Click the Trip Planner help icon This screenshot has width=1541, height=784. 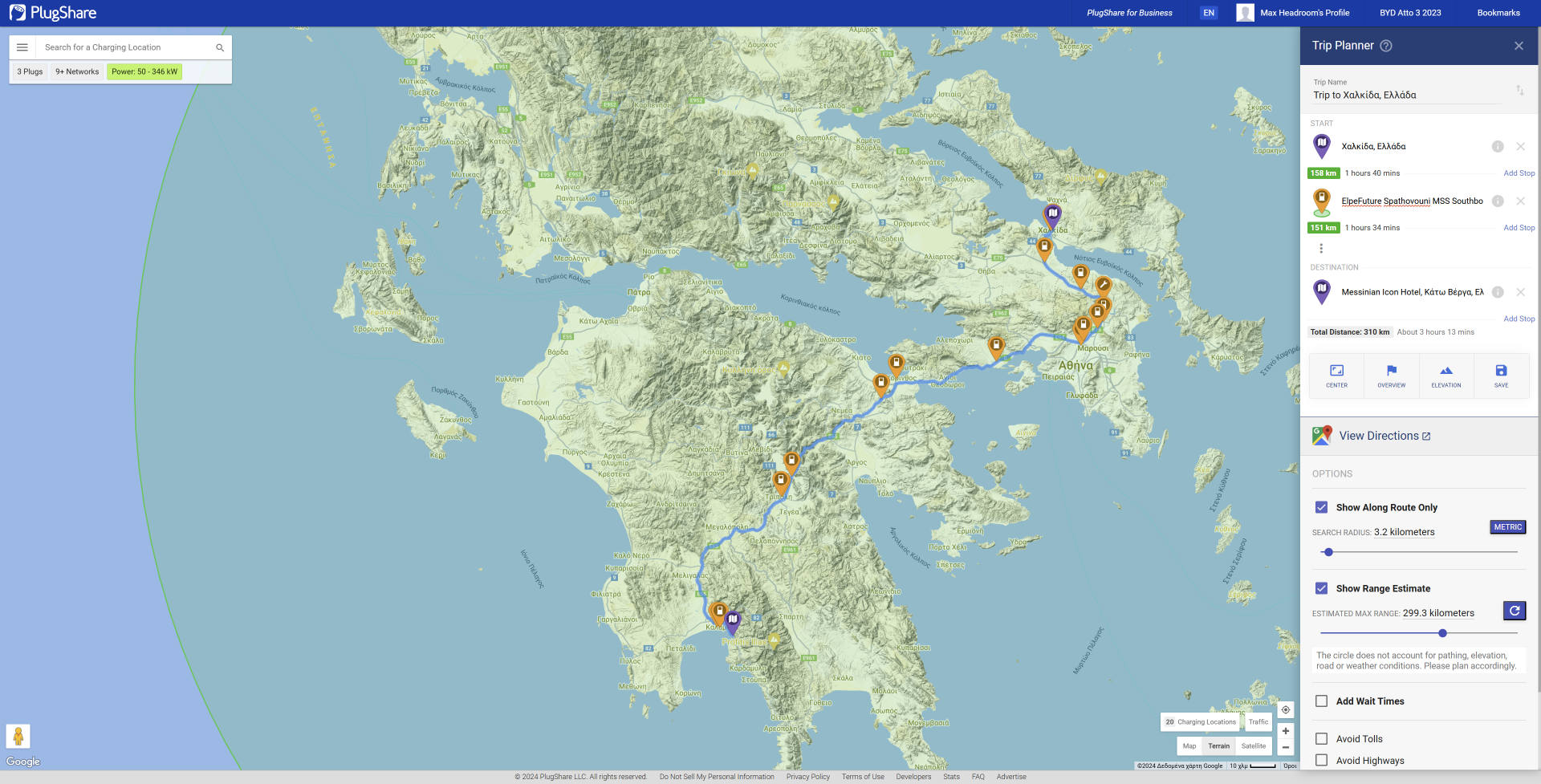pos(1386,46)
